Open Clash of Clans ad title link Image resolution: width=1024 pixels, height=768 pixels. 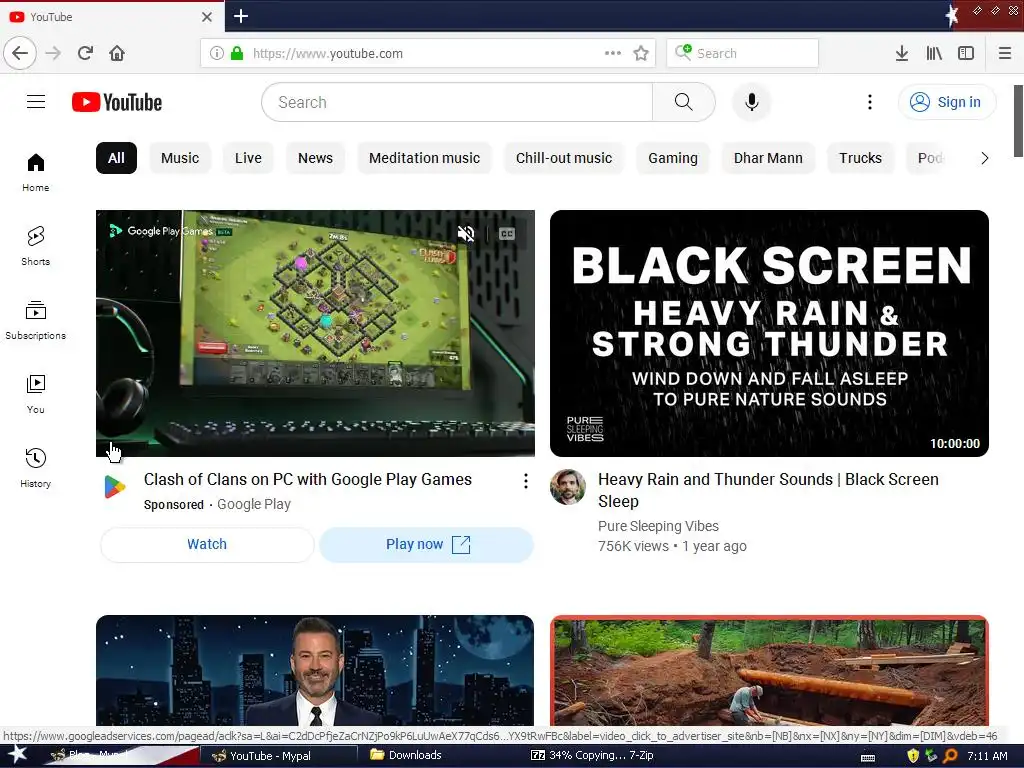click(308, 479)
